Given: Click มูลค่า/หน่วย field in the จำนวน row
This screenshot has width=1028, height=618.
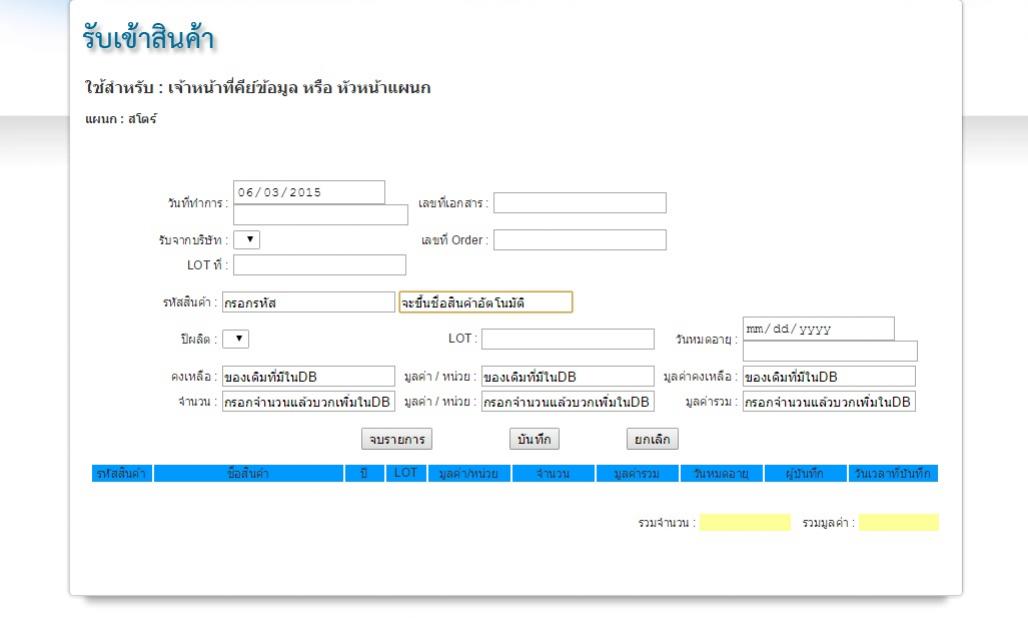Looking at the screenshot, I should tap(568, 401).
